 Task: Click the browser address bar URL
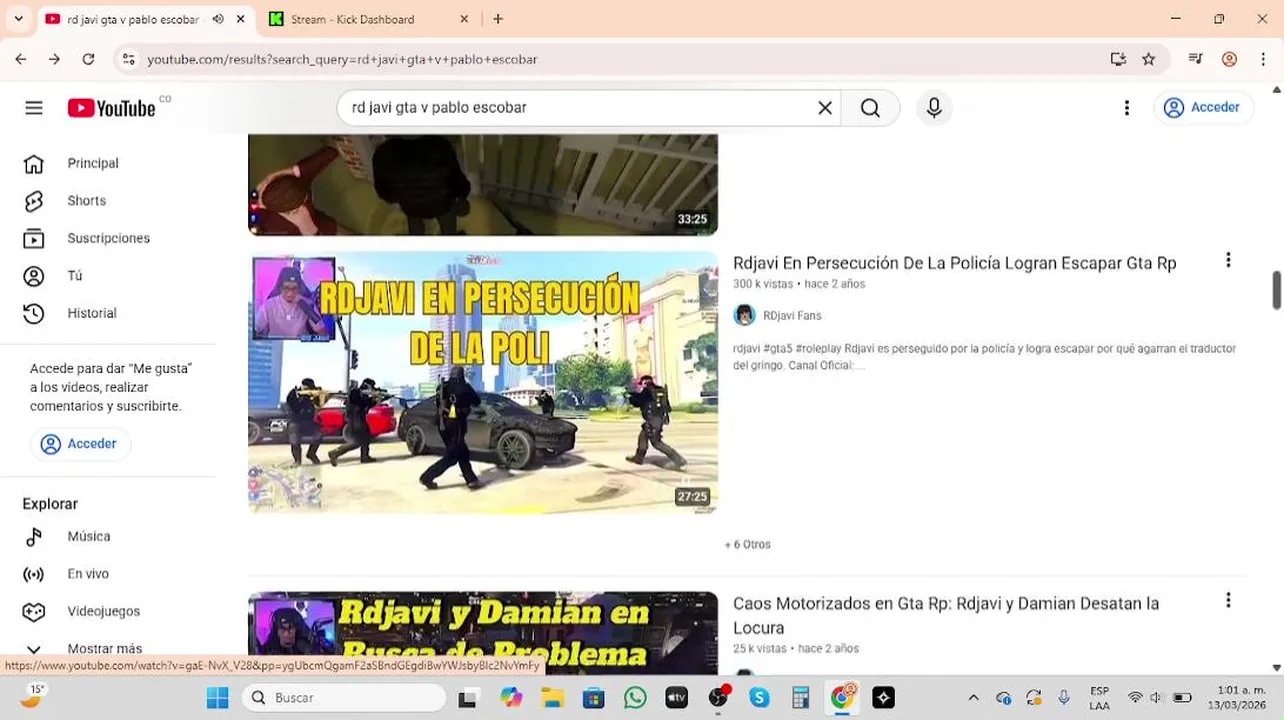pos(342,60)
